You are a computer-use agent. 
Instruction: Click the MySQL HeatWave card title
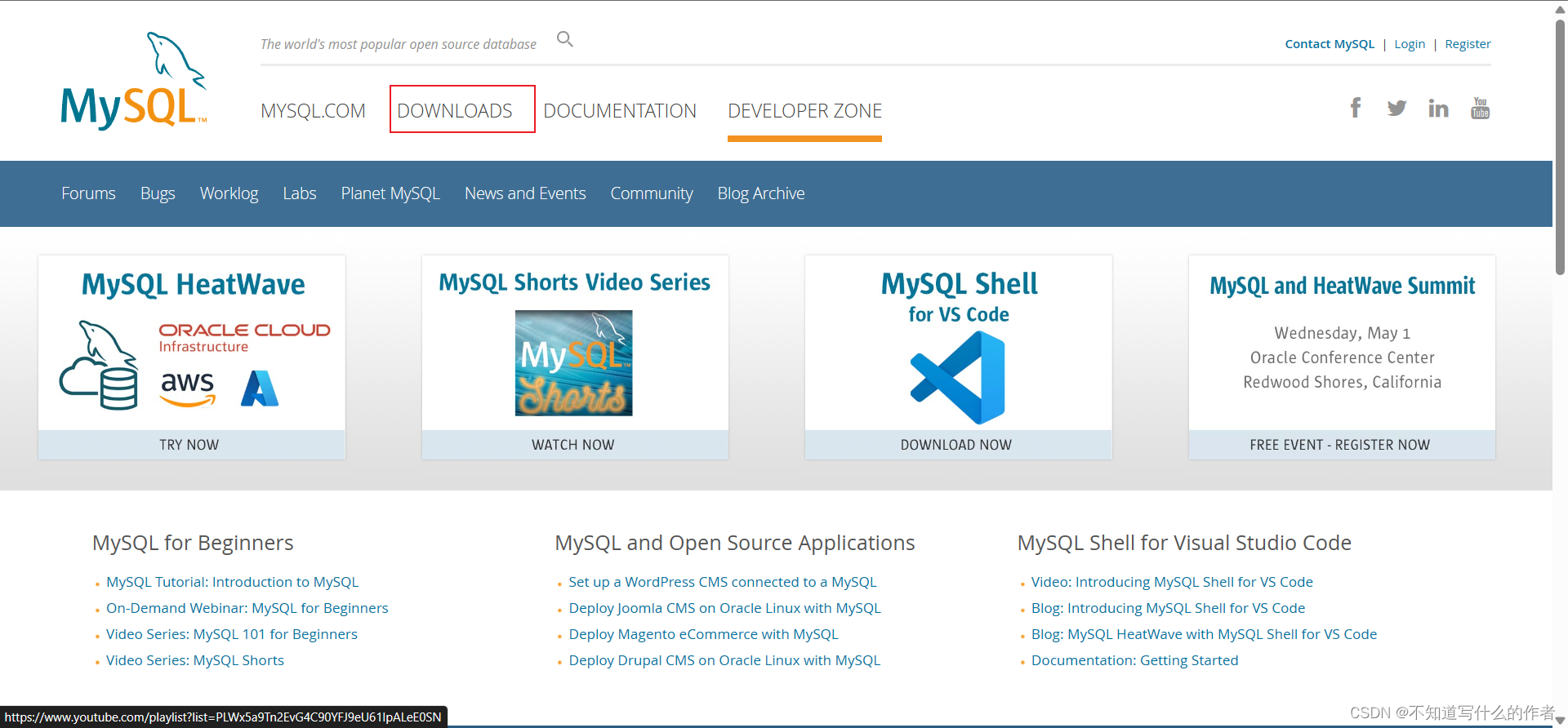(x=193, y=285)
